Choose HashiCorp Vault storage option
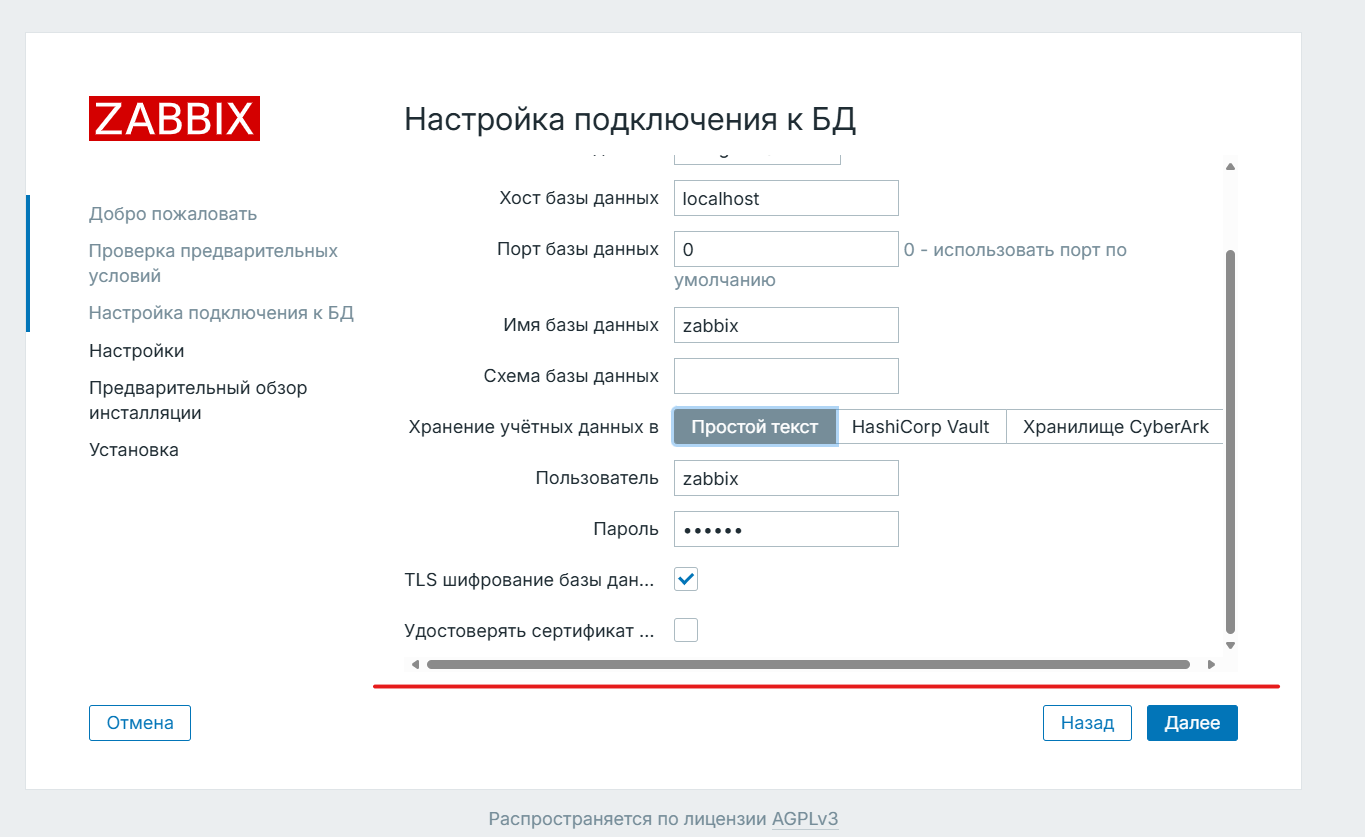 pos(920,427)
